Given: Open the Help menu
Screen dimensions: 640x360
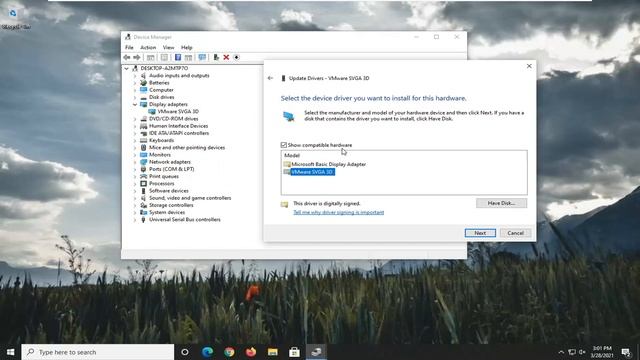Looking at the screenshot, I should coord(187,47).
